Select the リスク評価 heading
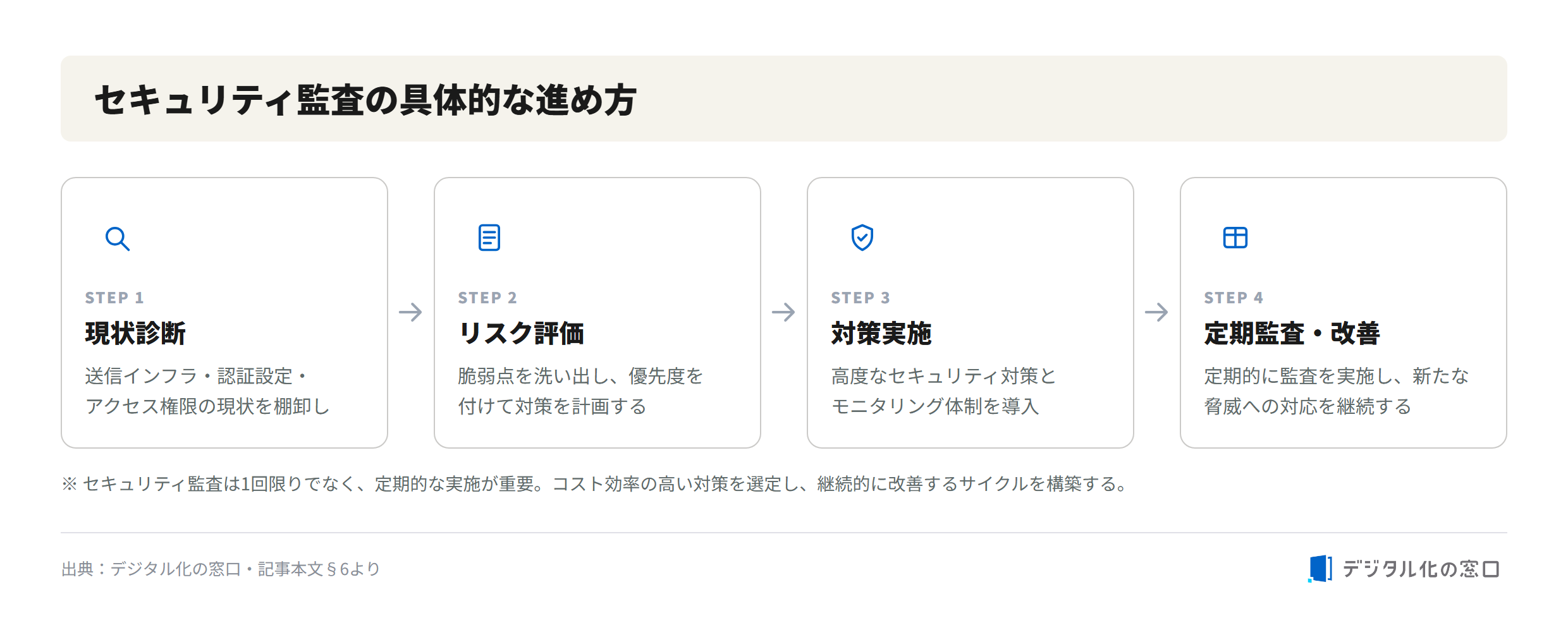The height and width of the screenshot is (642, 1568). click(x=521, y=333)
